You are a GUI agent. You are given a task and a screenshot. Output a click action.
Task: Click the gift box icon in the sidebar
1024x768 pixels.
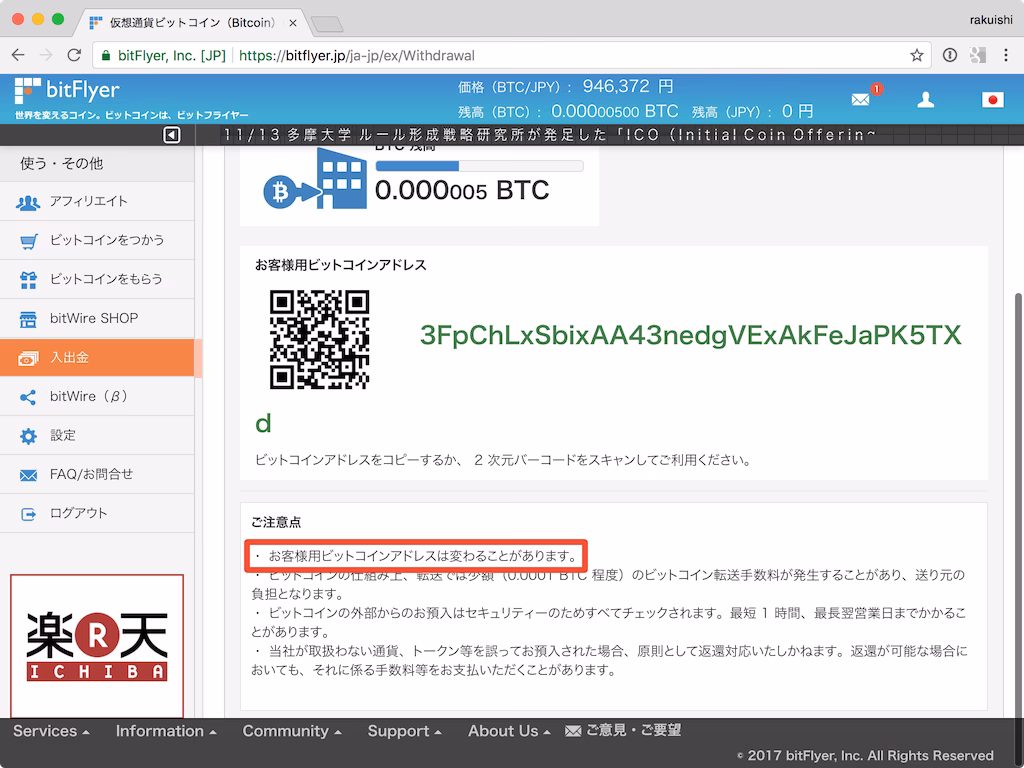pos(28,280)
